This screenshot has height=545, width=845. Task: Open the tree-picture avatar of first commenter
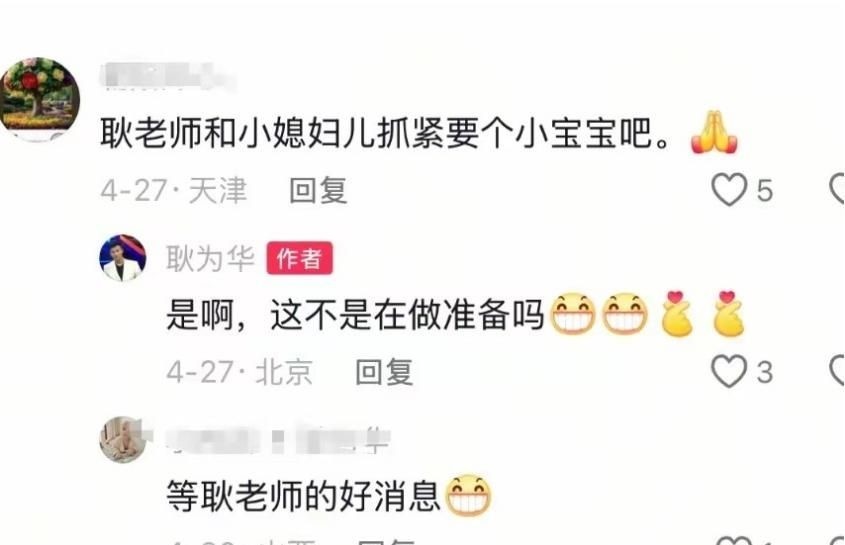click(40, 99)
